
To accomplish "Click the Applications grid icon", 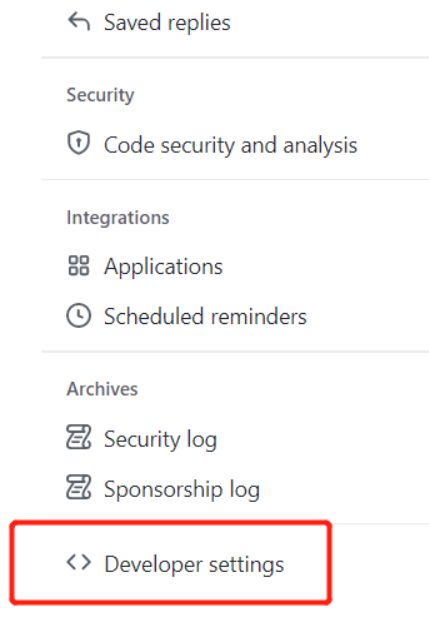I will pos(79,265).
